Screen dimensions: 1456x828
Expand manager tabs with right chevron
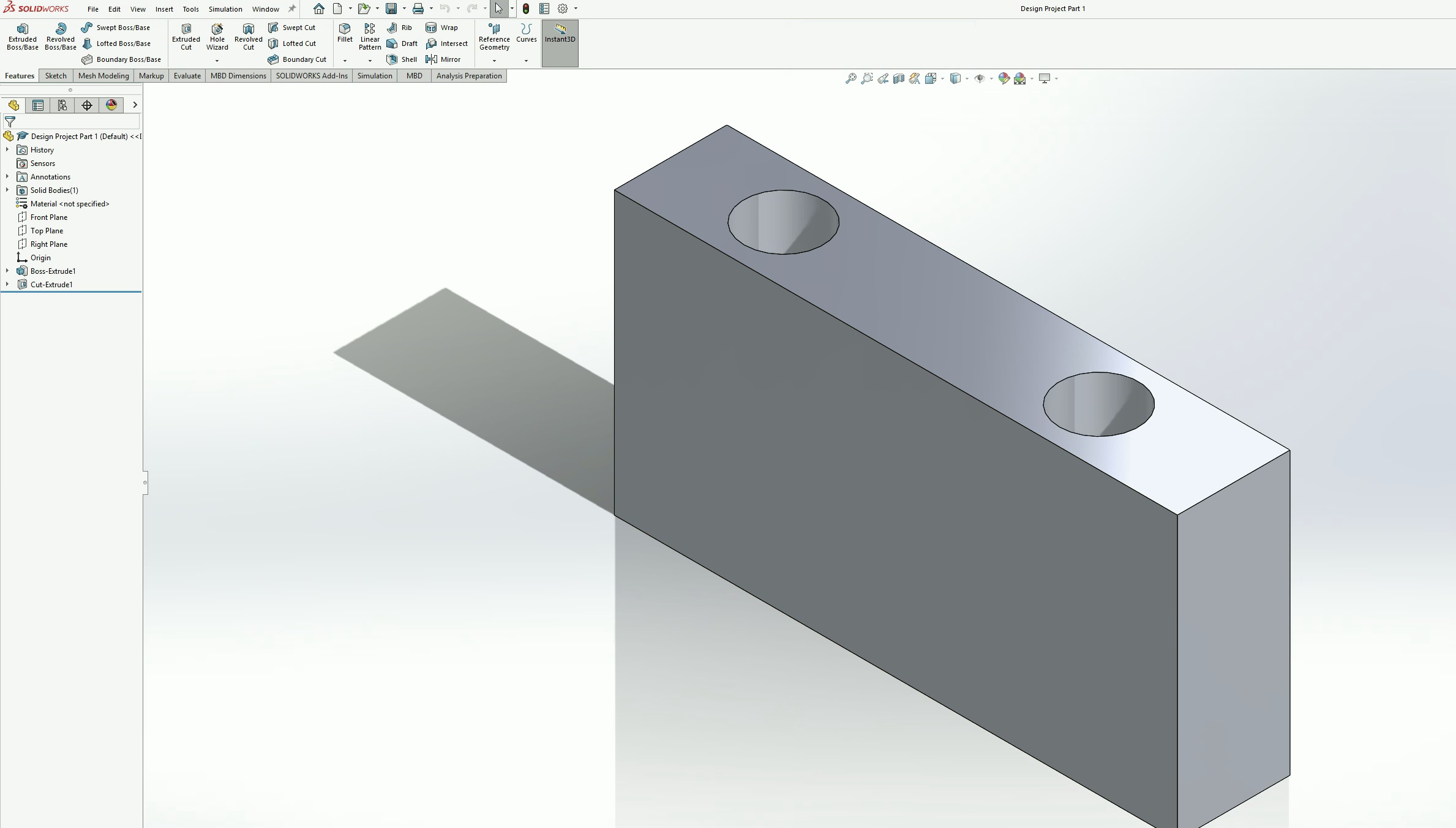(x=135, y=105)
